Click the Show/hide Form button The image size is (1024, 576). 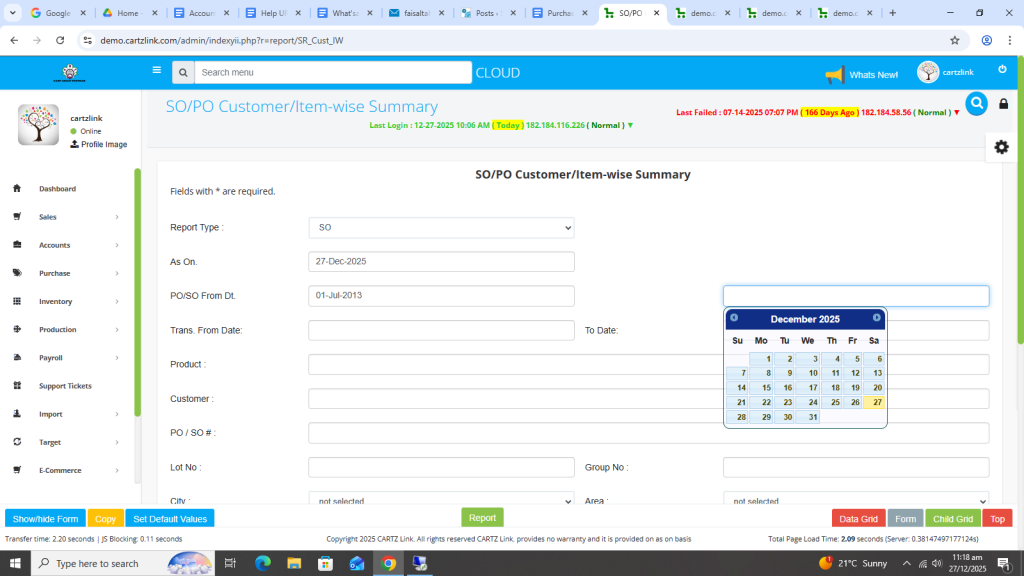(x=45, y=519)
